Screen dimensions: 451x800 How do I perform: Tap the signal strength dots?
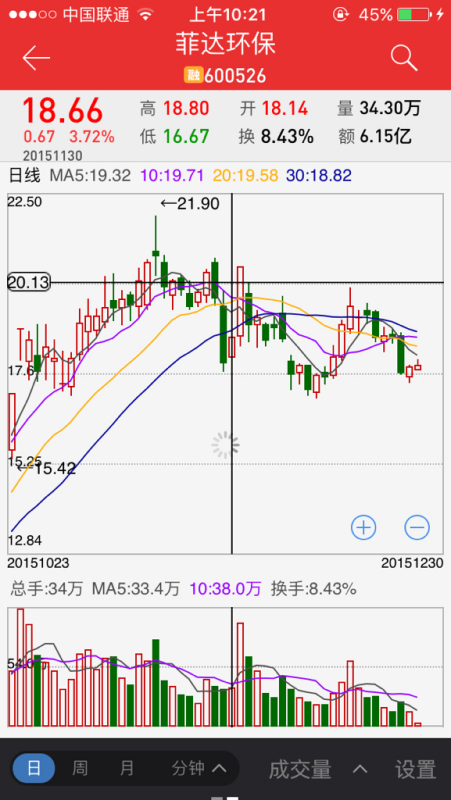[x=33, y=15]
